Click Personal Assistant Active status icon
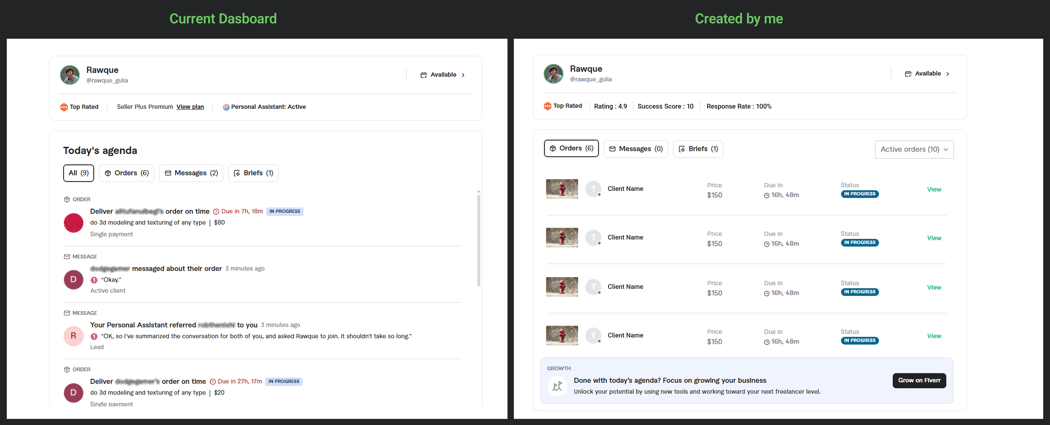1050x425 pixels. [x=226, y=107]
